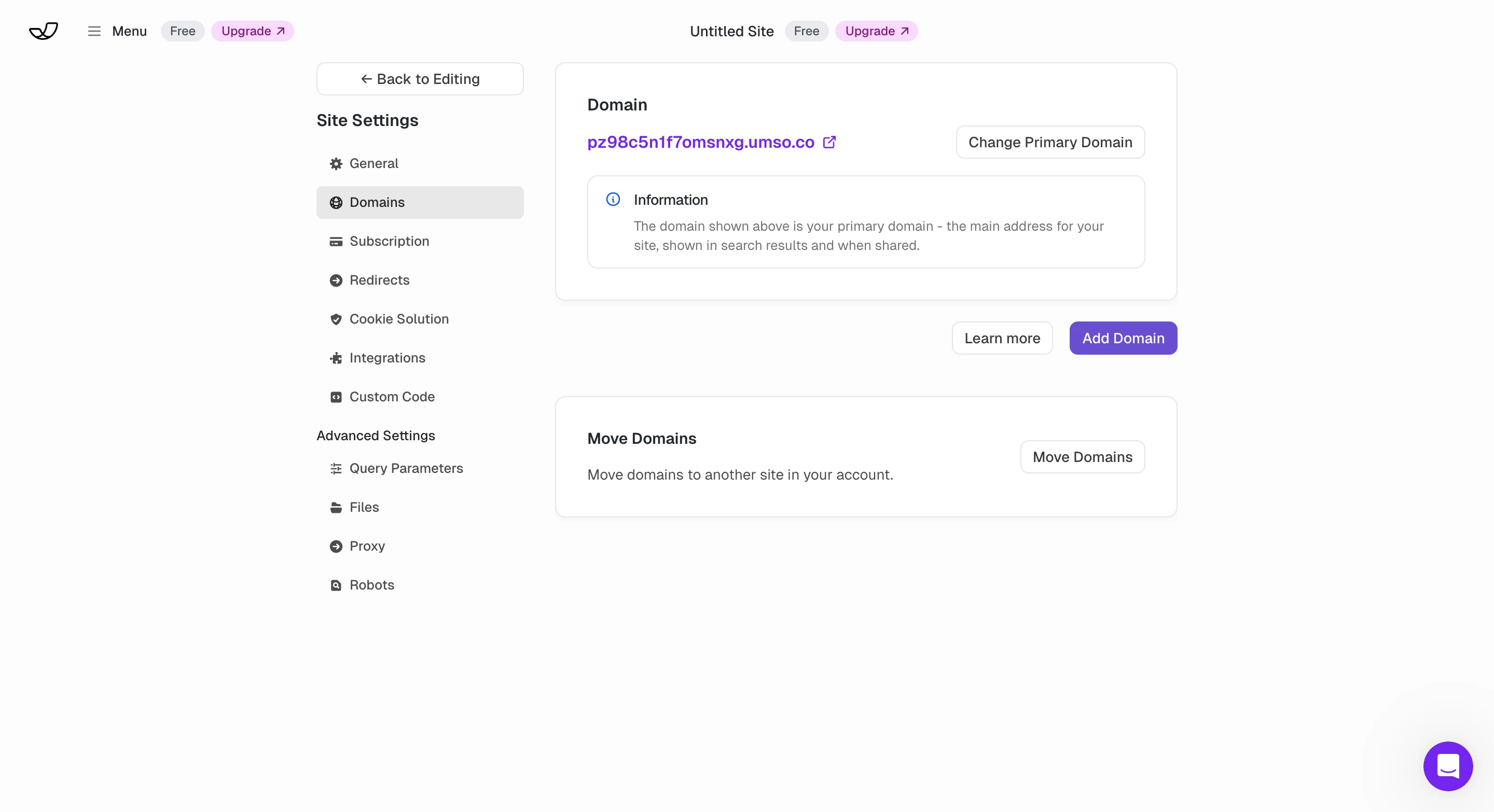Click the Upgrade badge next to Untitled Site
This screenshot has height=812, width=1494.
click(x=876, y=31)
